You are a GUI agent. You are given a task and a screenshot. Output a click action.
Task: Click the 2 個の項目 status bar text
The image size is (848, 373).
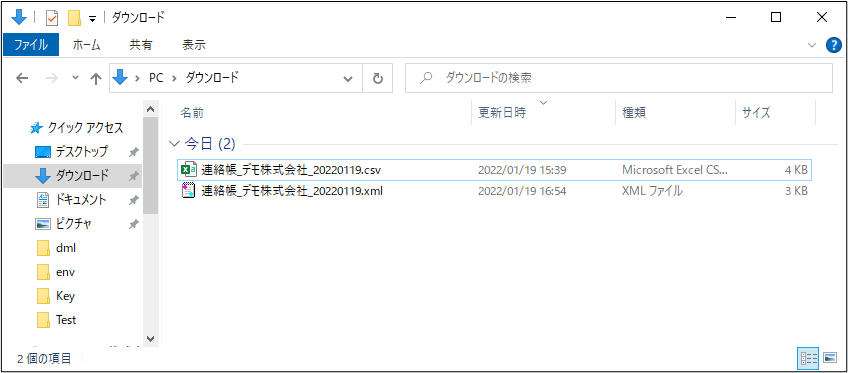[44, 358]
